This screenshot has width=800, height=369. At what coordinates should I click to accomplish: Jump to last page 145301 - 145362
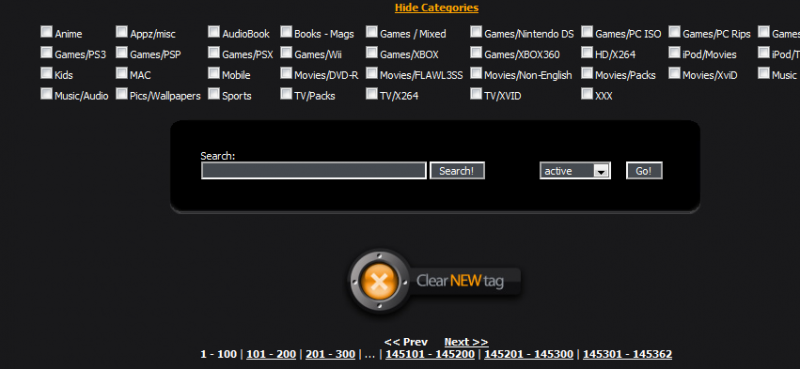tap(628, 354)
